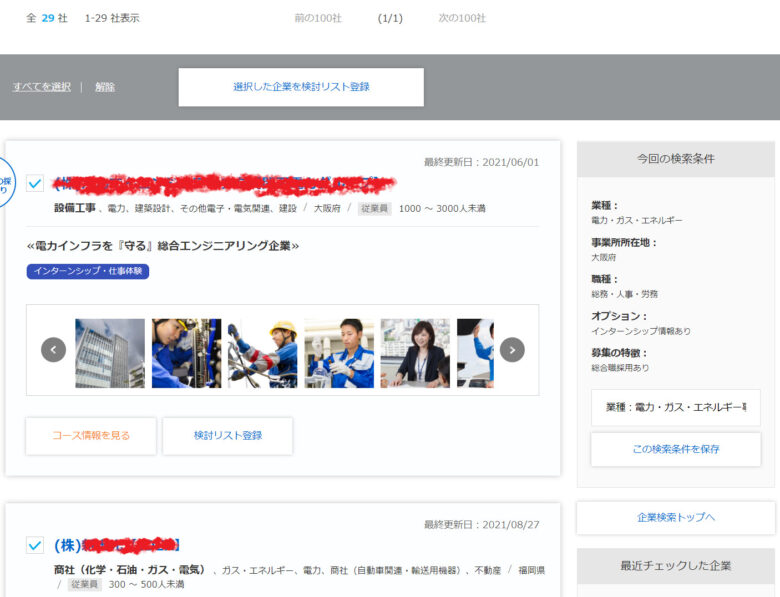Uncheck the first company checkbox (設備工事)
The image size is (780, 597).
click(35, 183)
